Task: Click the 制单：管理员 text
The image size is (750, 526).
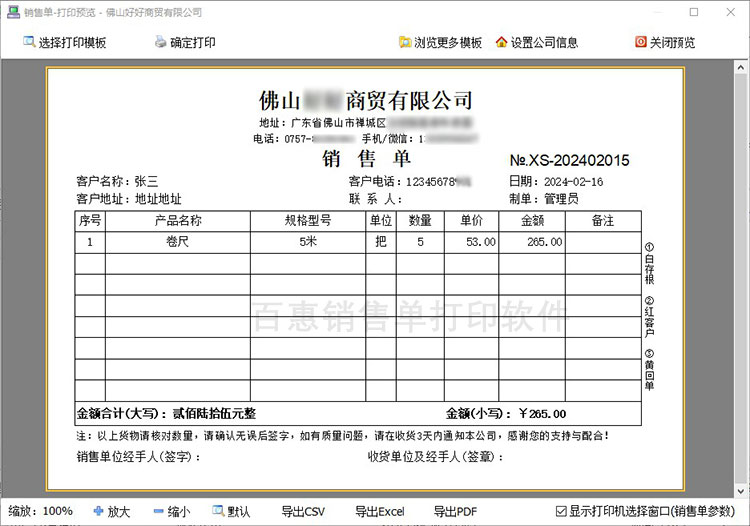Action: [544, 199]
